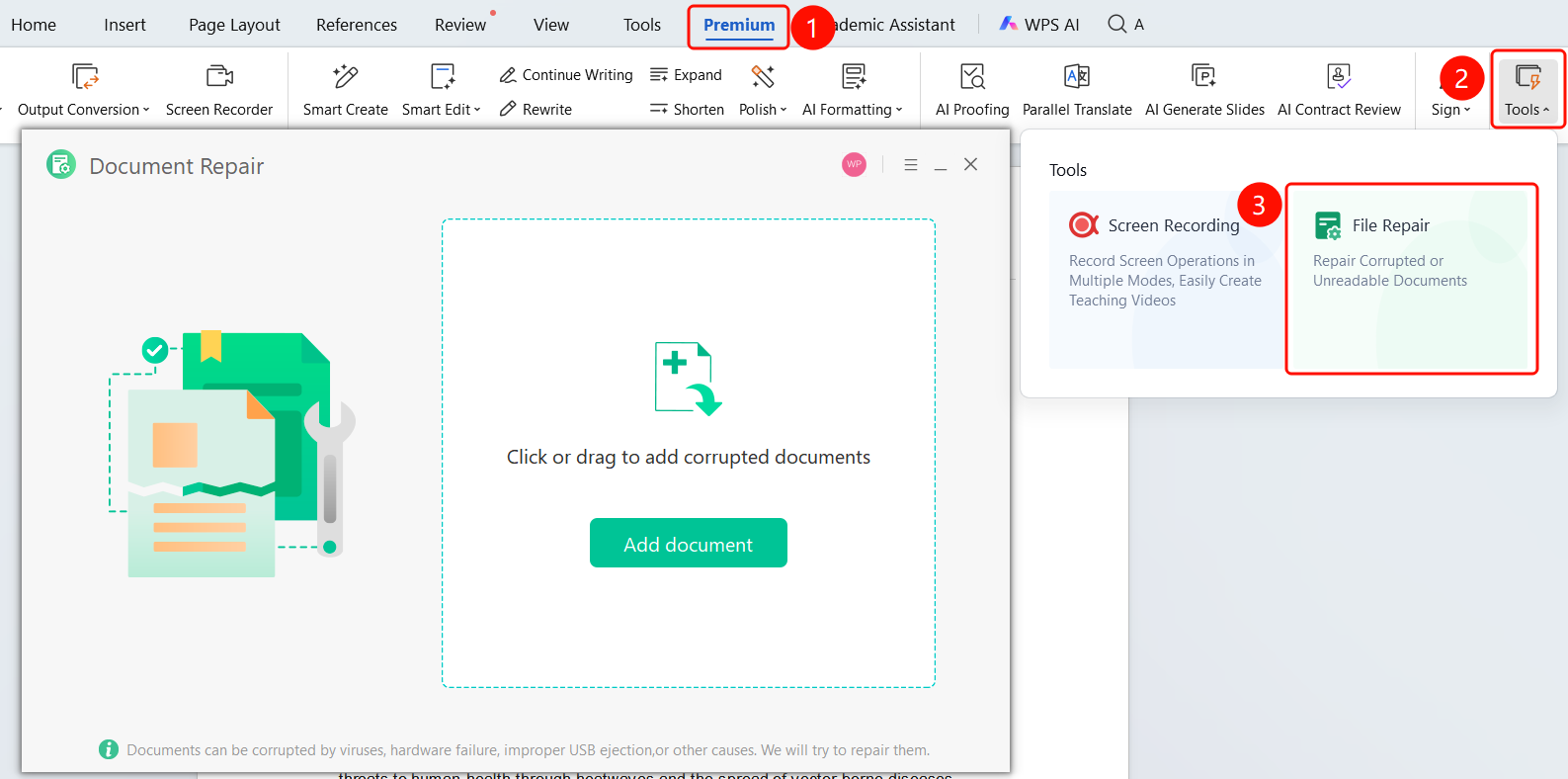Collapse the ribbon Tools dropdown button
The height and width of the screenshot is (779, 1568).
click(1527, 90)
